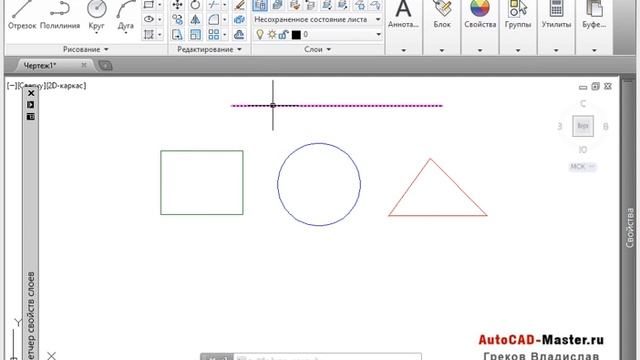Click ViewCube west direction З
640x360 pixels.
pyautogui.click(x=560, y=127)
